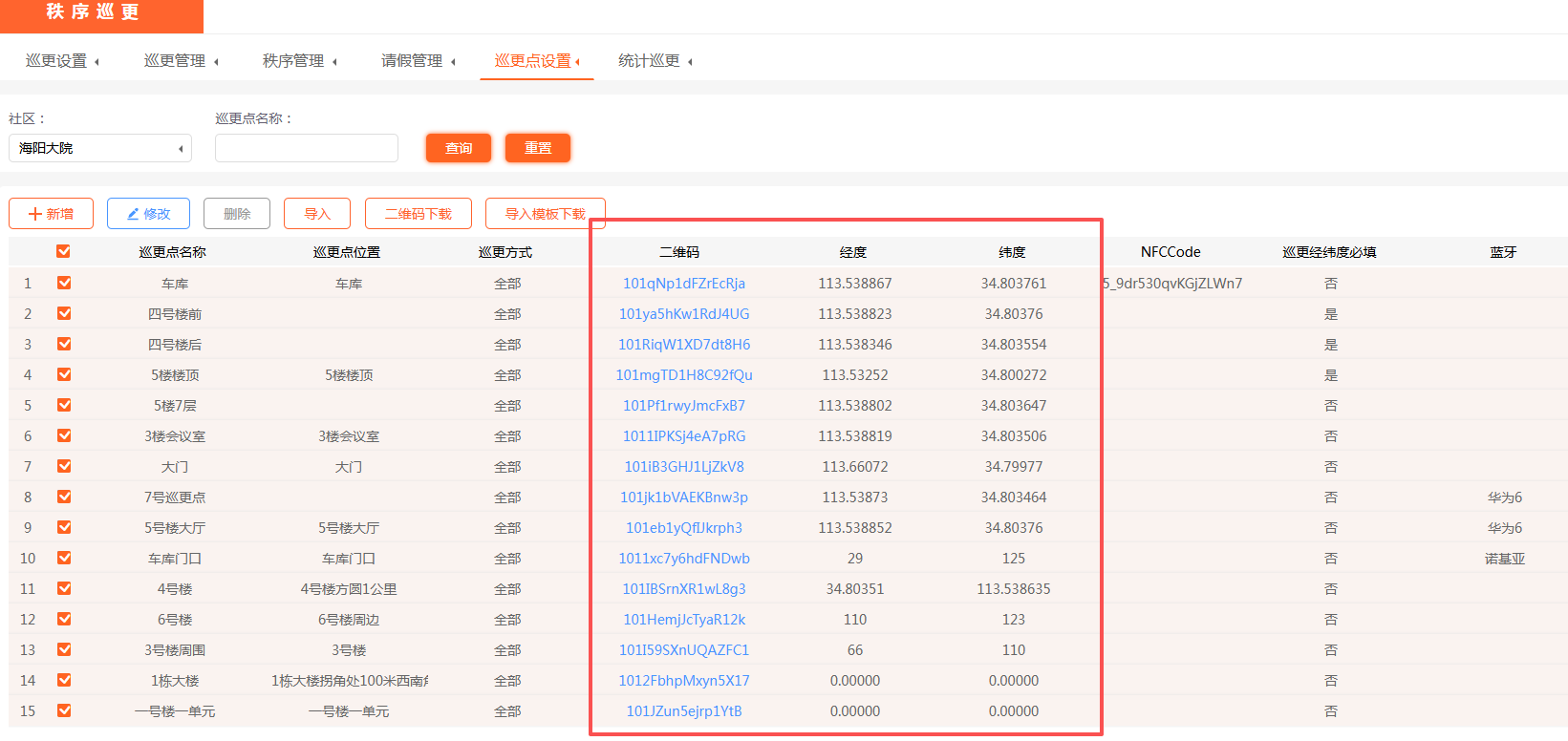Uncheck the checkbox for row 7 大门
1568x741 pixels.
(x=64, y=467)
